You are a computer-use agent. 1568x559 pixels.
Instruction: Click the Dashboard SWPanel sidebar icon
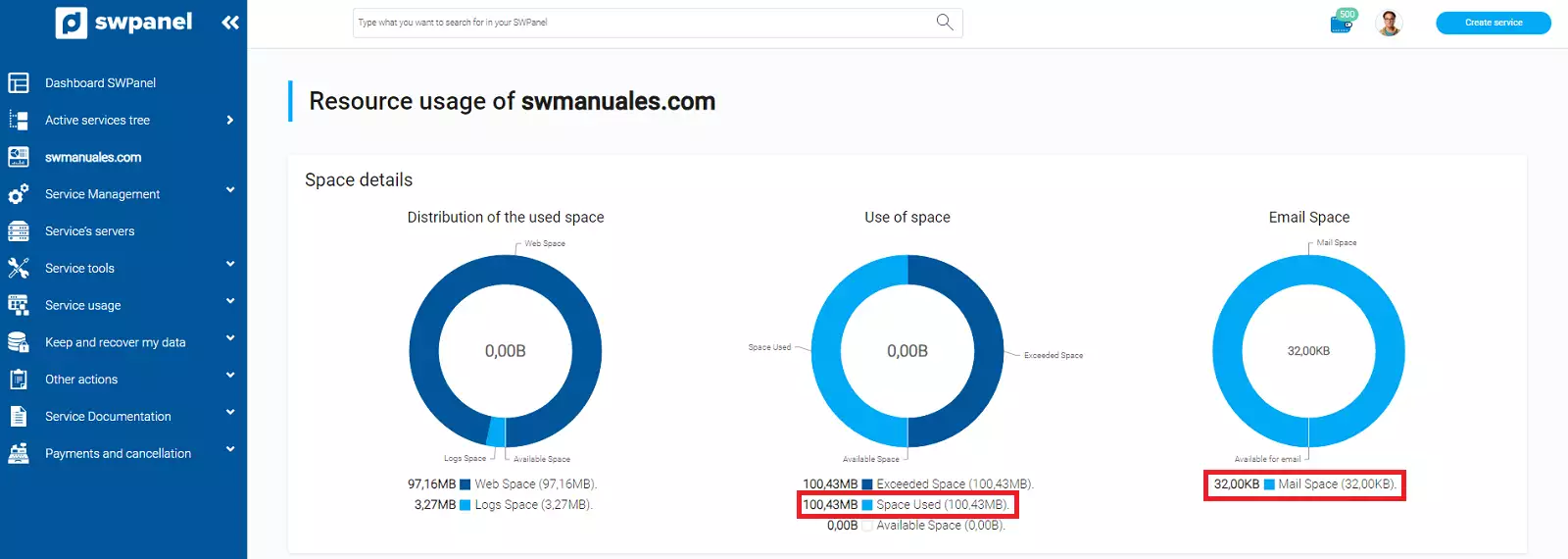coord(19,83)
